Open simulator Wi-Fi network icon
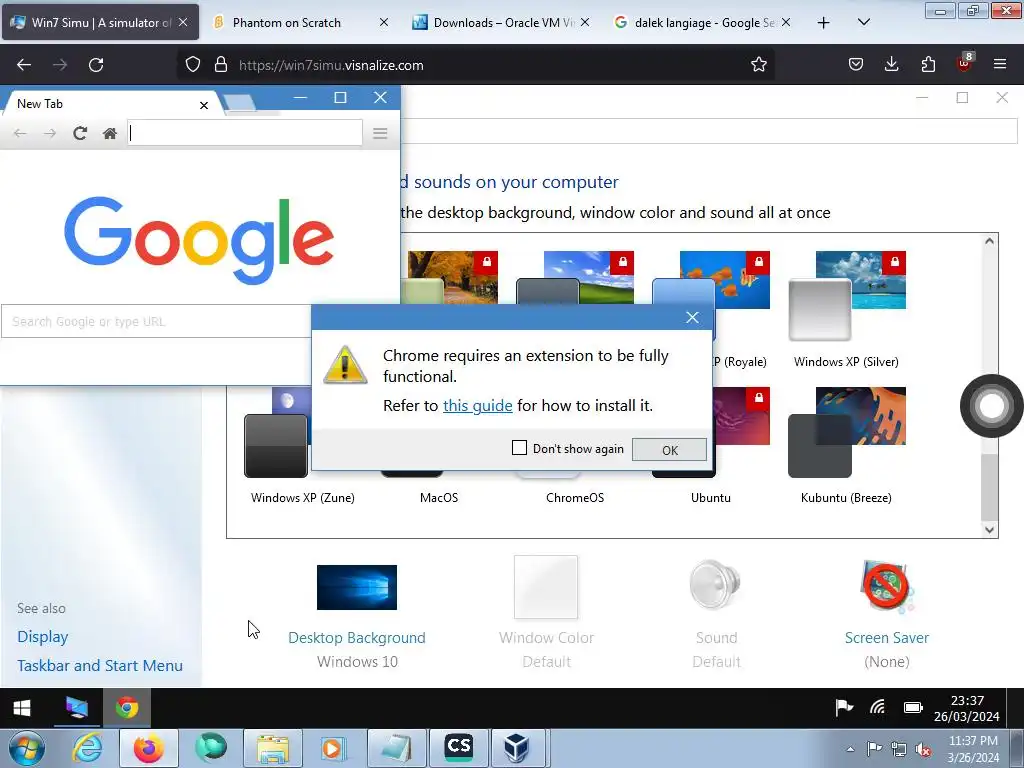Image resolution: width=1024 pixels, height=768 pixels. coord(878,707)
